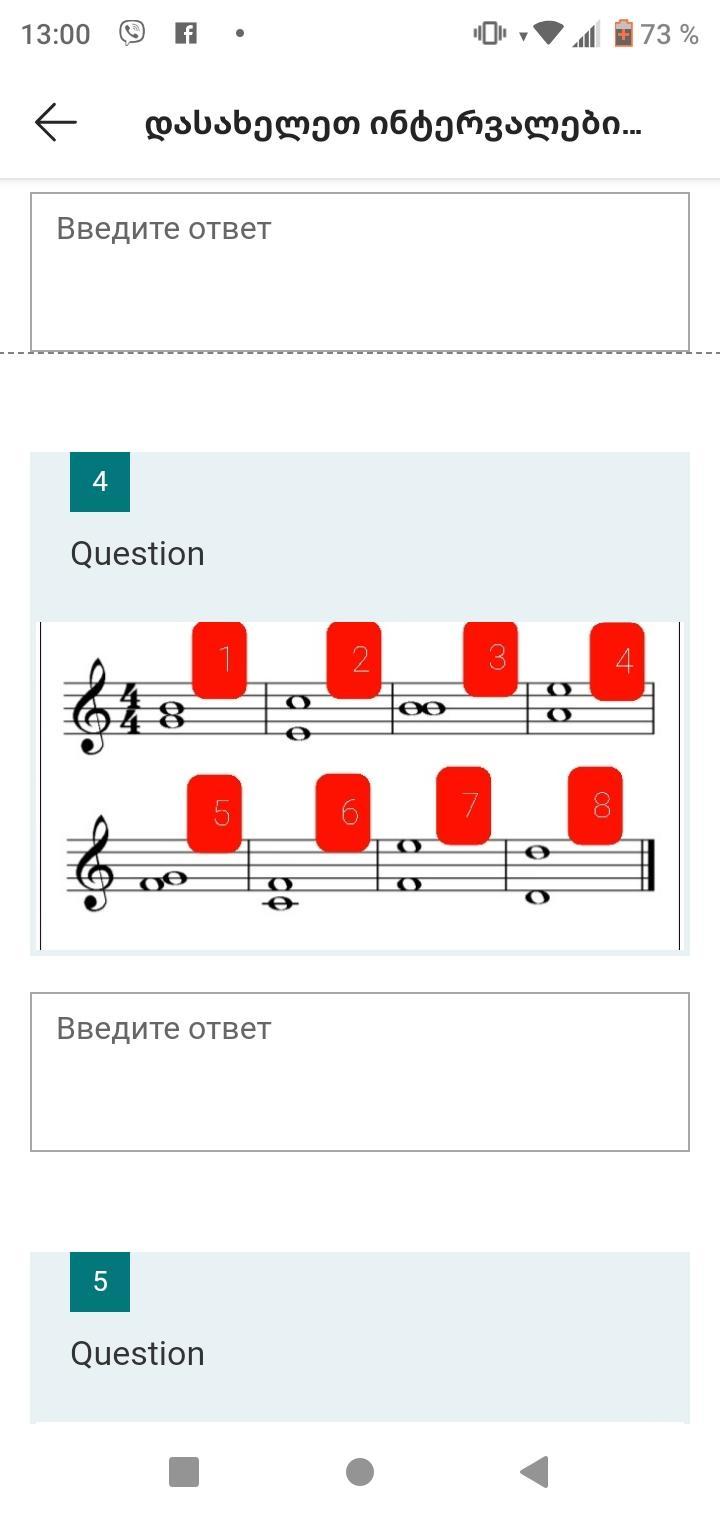Tap the Facebook notification icon

point(186,33)
